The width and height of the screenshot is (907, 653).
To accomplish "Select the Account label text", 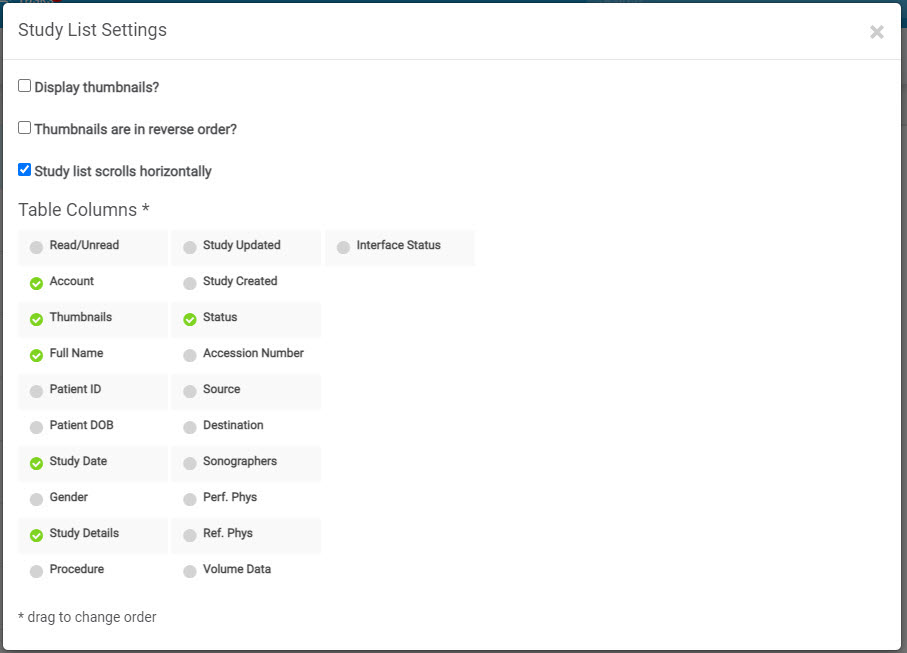I will pyautogui.click(x=72, y=281).
